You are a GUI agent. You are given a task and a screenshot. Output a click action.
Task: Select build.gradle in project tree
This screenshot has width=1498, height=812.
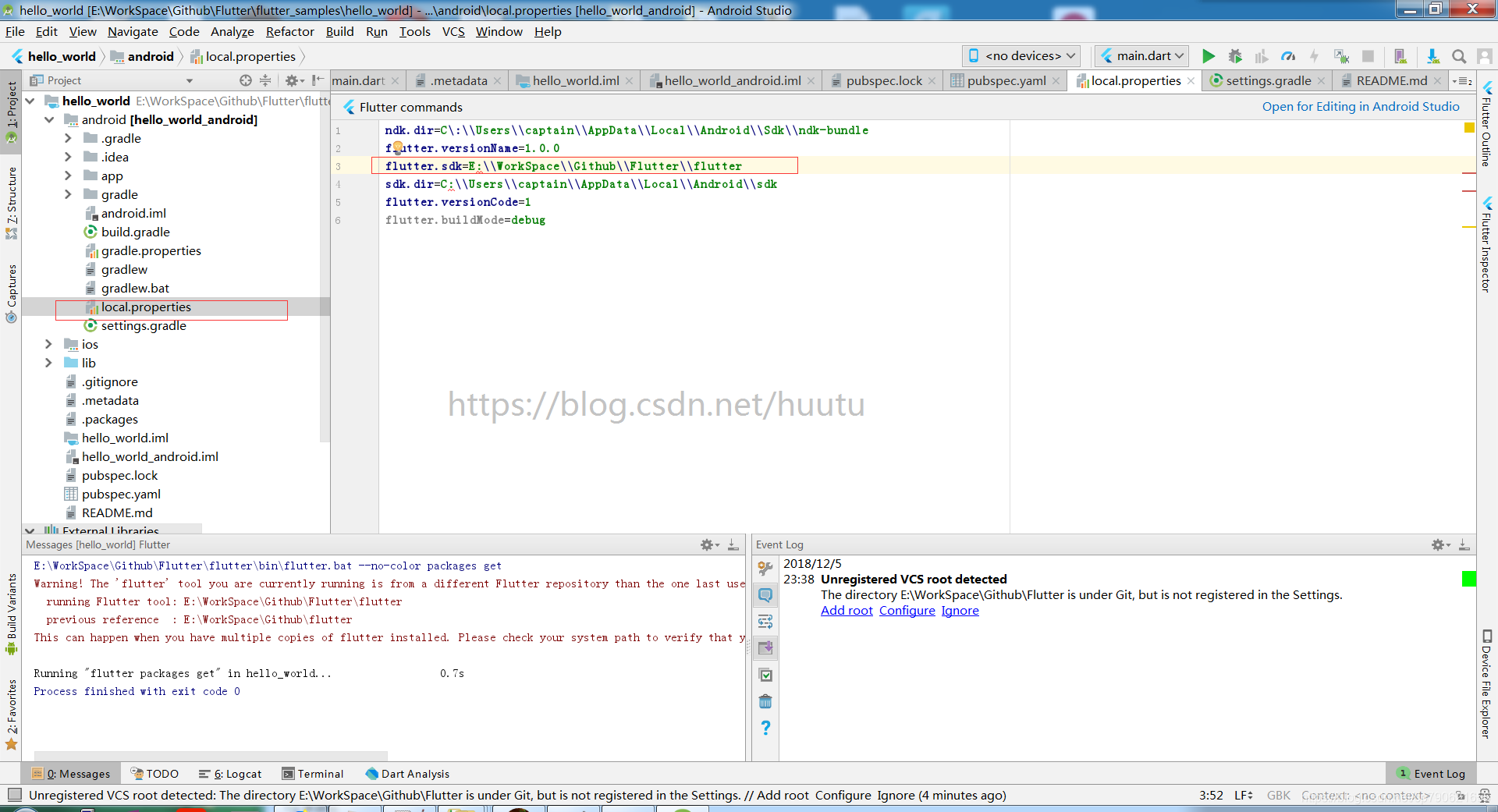pyautogui.click(x=135, y=232)
